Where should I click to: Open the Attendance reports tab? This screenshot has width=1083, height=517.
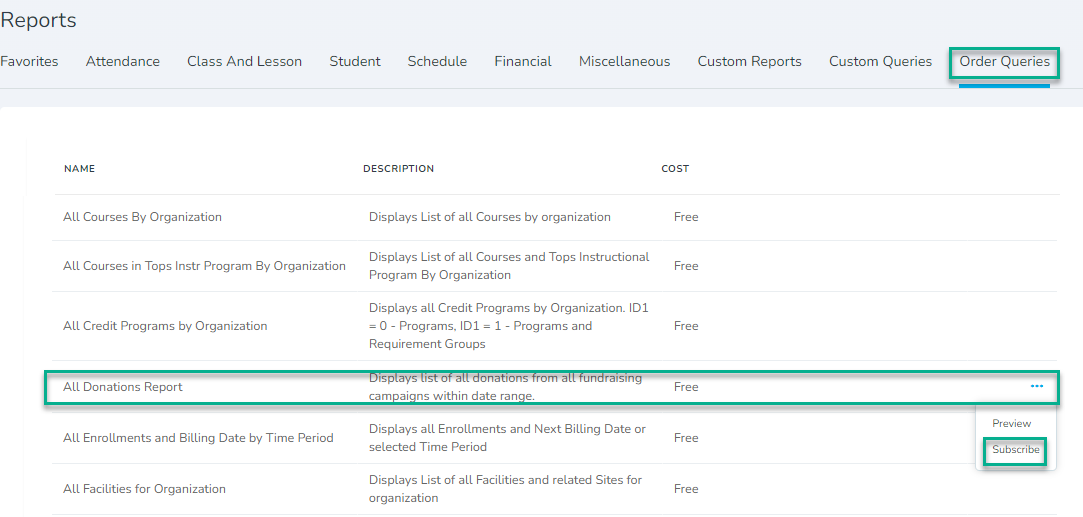click(123, 61)
